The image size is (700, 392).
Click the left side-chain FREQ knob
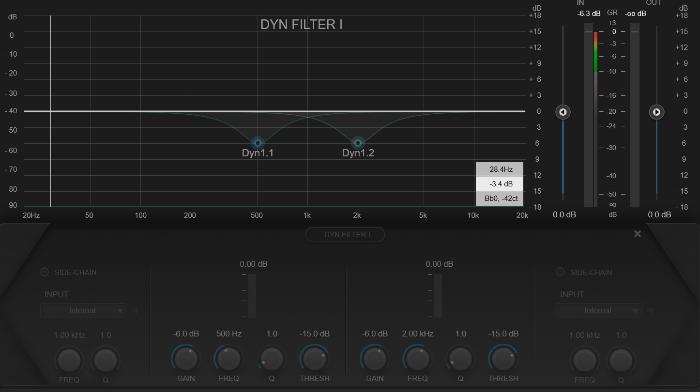[69, 360]
